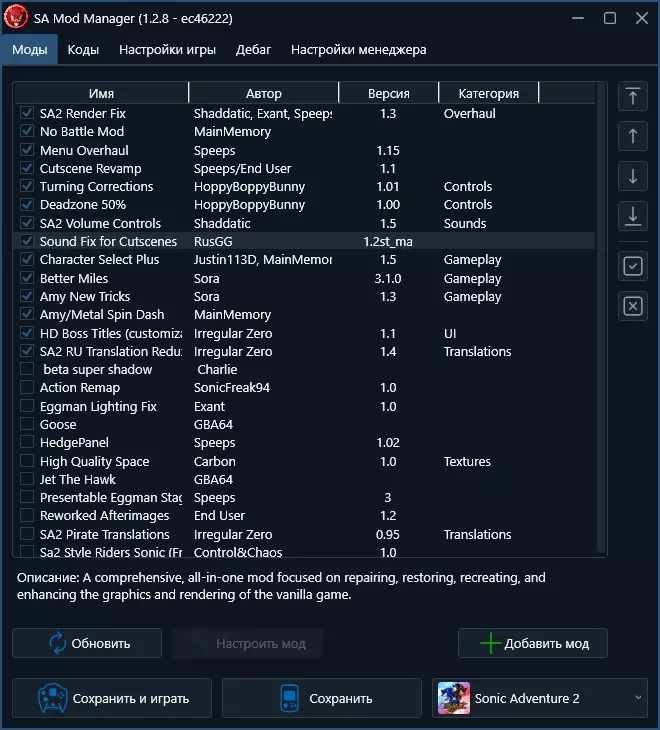Screen dimensions: 660x730
Task: Disable the Amy New Tricks mod
Action: pyautogui.click(x=27, y=296)
